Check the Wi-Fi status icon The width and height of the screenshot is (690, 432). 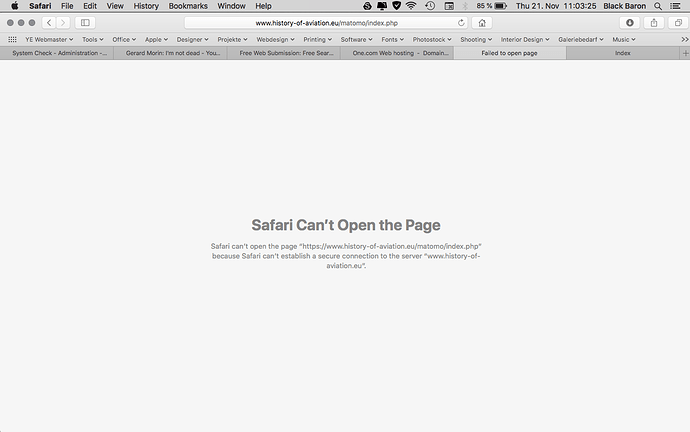tap(411, 6)
